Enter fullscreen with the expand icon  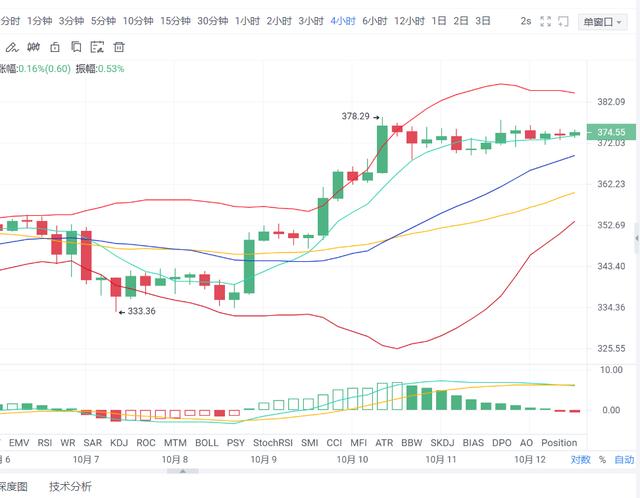point(546,21)
